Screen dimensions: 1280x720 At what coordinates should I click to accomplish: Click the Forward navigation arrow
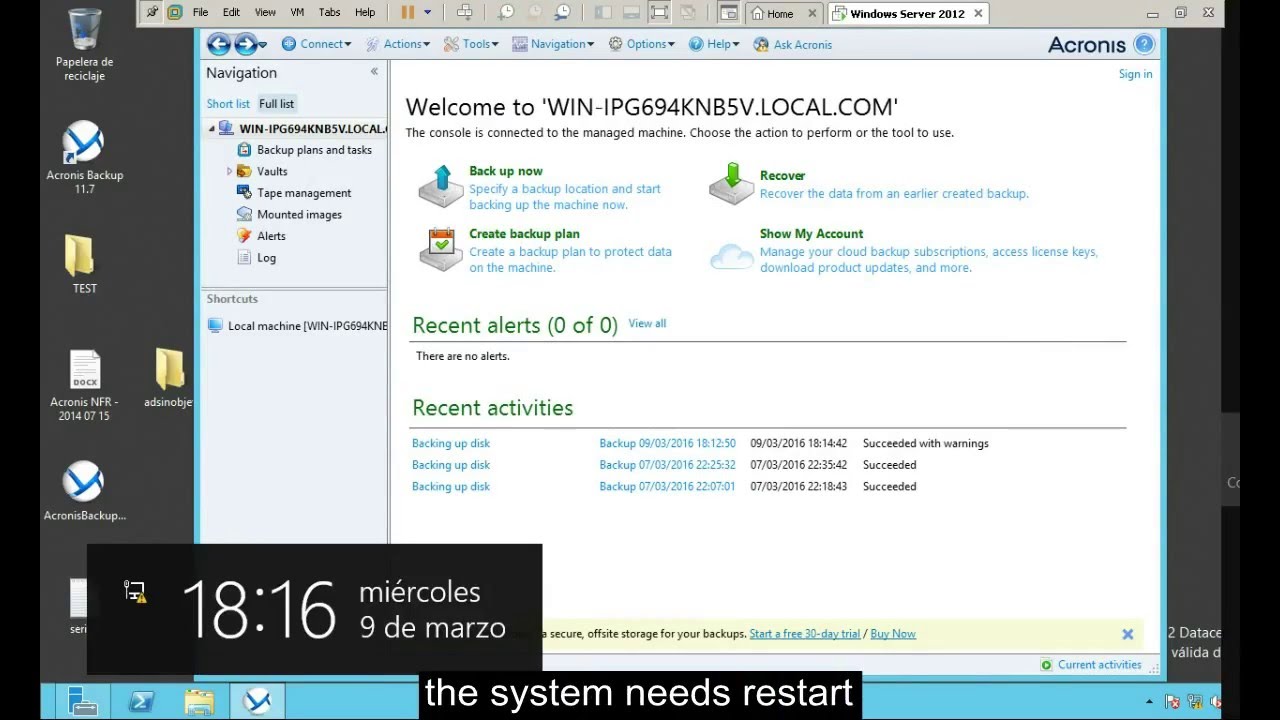click(x=245, y=44)
